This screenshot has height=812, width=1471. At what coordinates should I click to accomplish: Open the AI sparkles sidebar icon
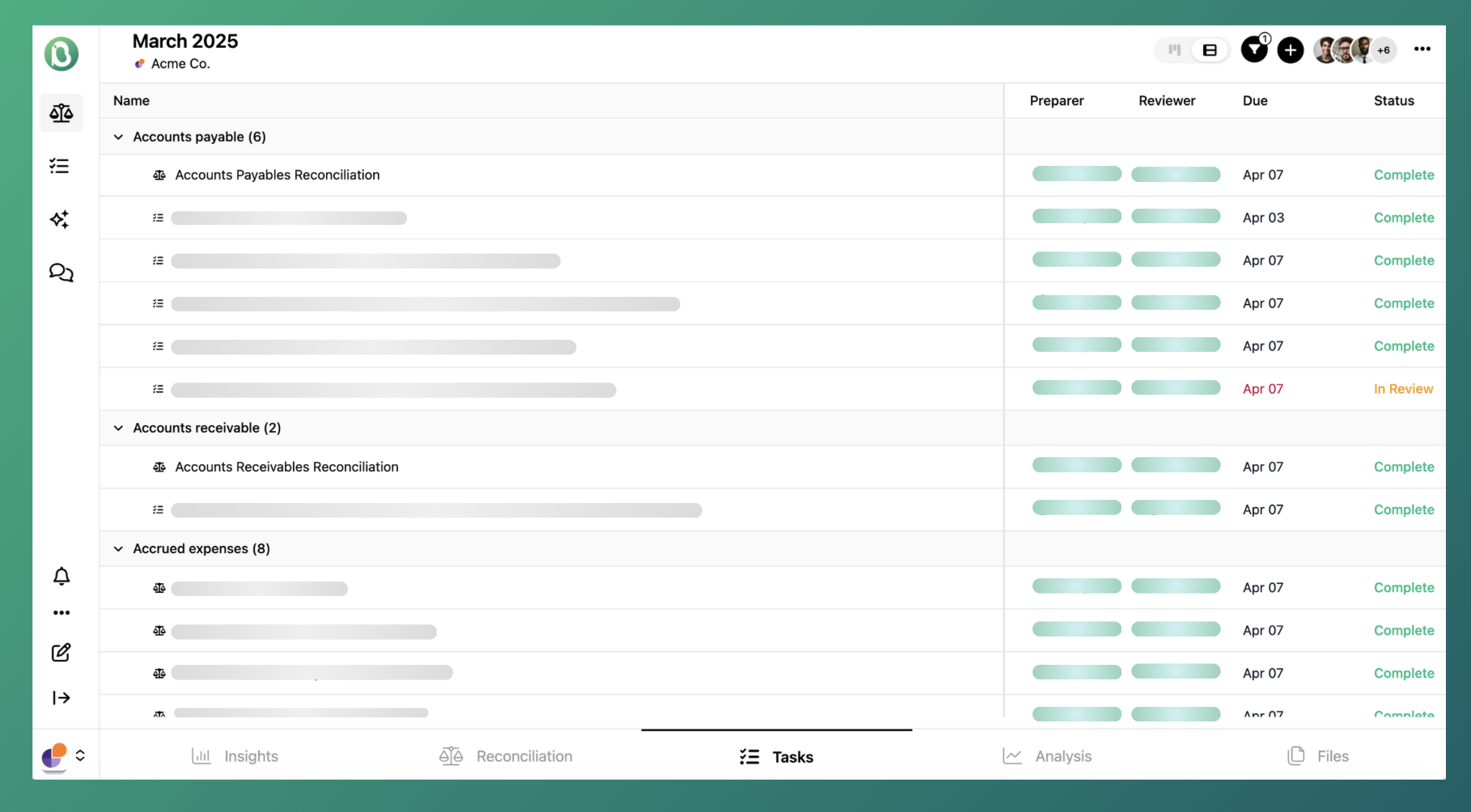60,219
